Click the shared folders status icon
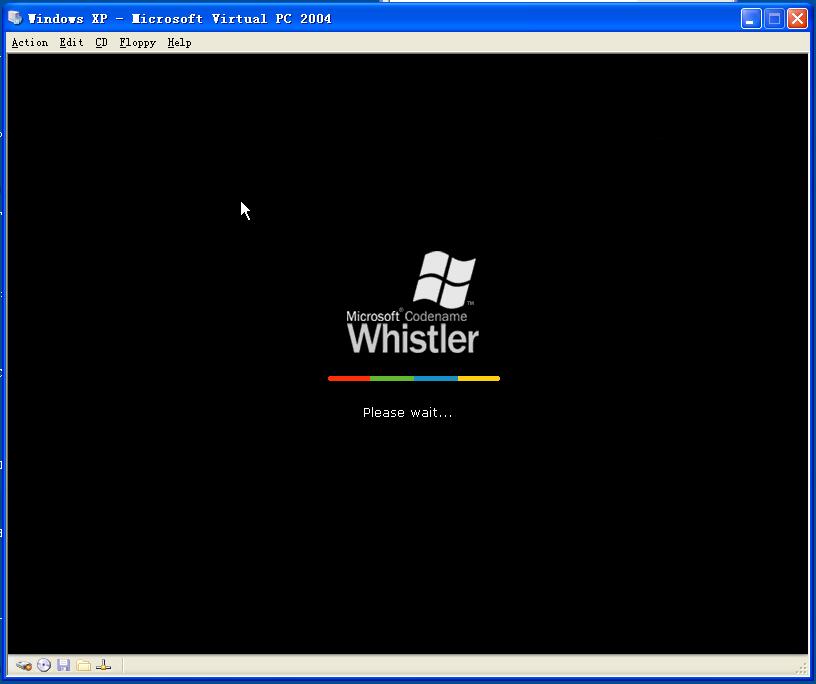 83,665
